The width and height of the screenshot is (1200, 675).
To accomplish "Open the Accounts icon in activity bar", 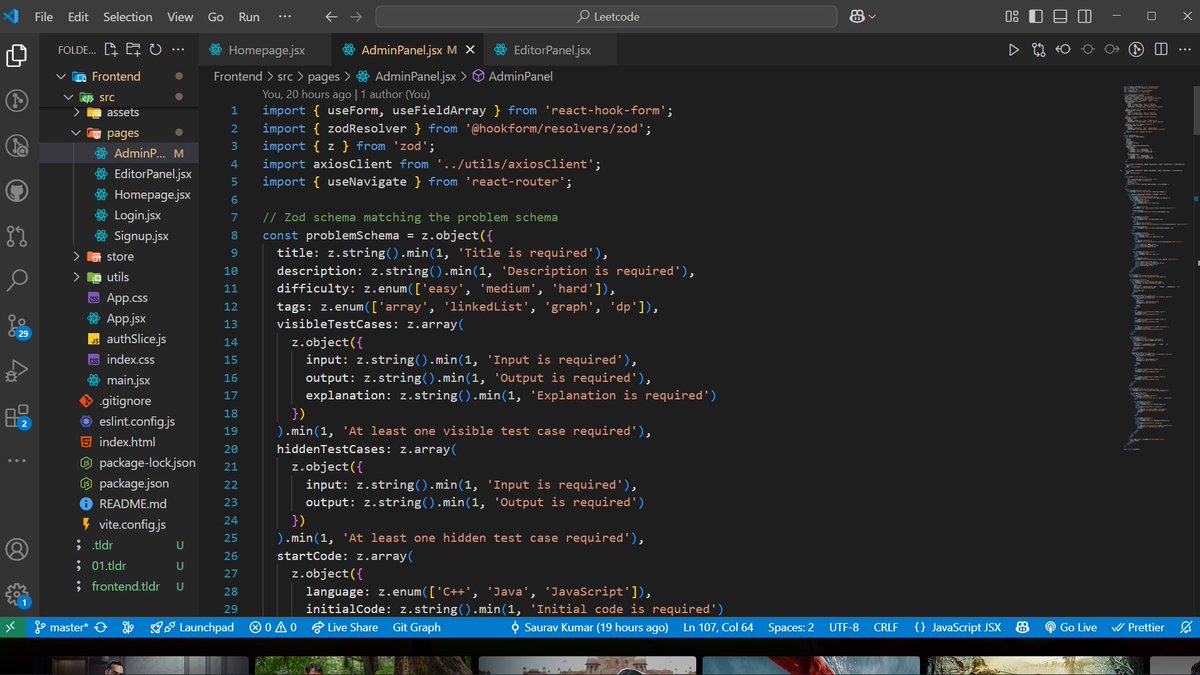I will (x=16, y=550).
